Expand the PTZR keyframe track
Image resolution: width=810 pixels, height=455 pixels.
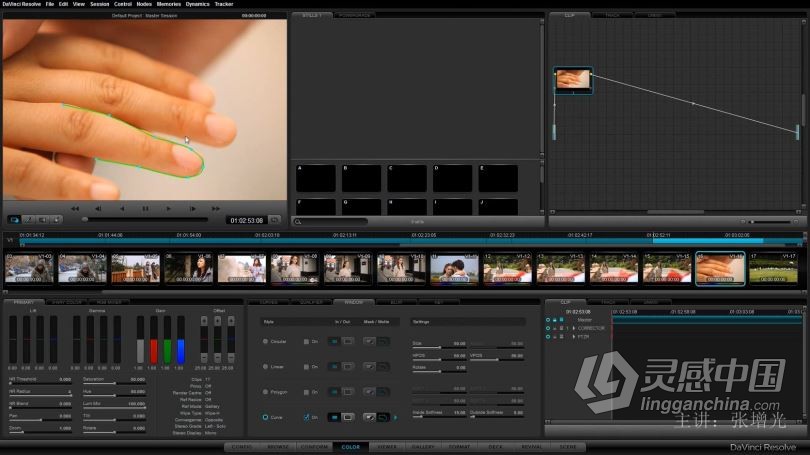pos(574,337)
